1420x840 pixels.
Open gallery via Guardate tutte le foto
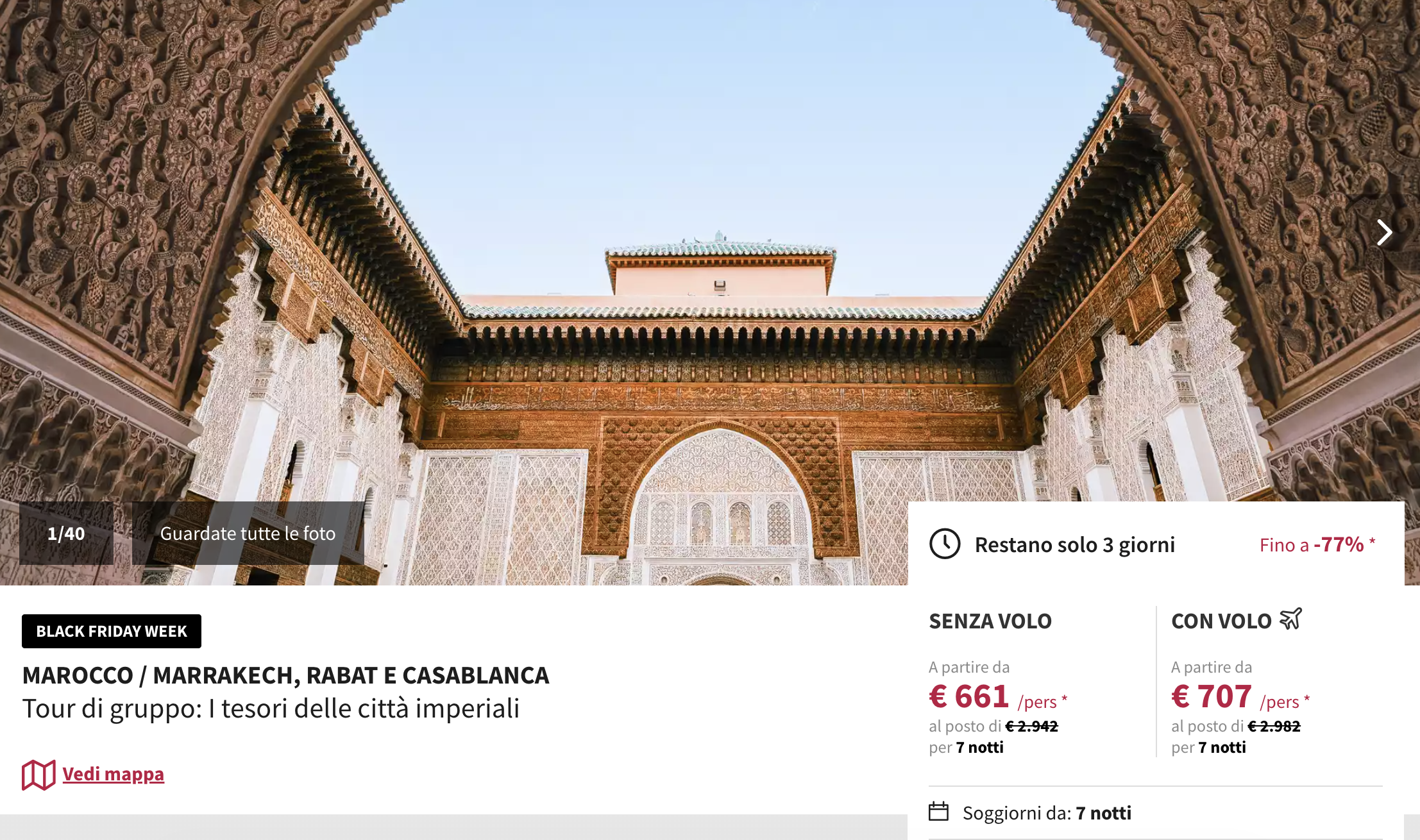(248, 533)
